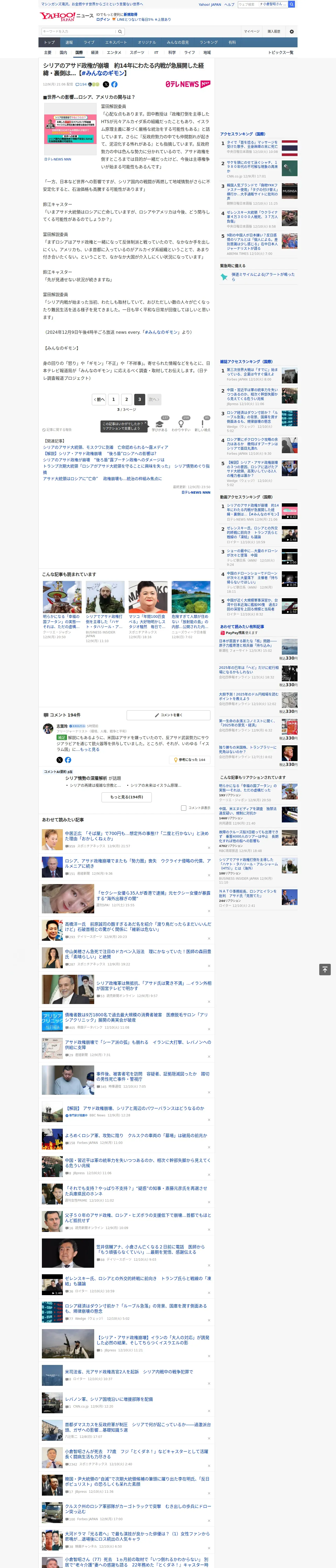Click the 記事に関する報告 report icon

(x=57, y=429)
